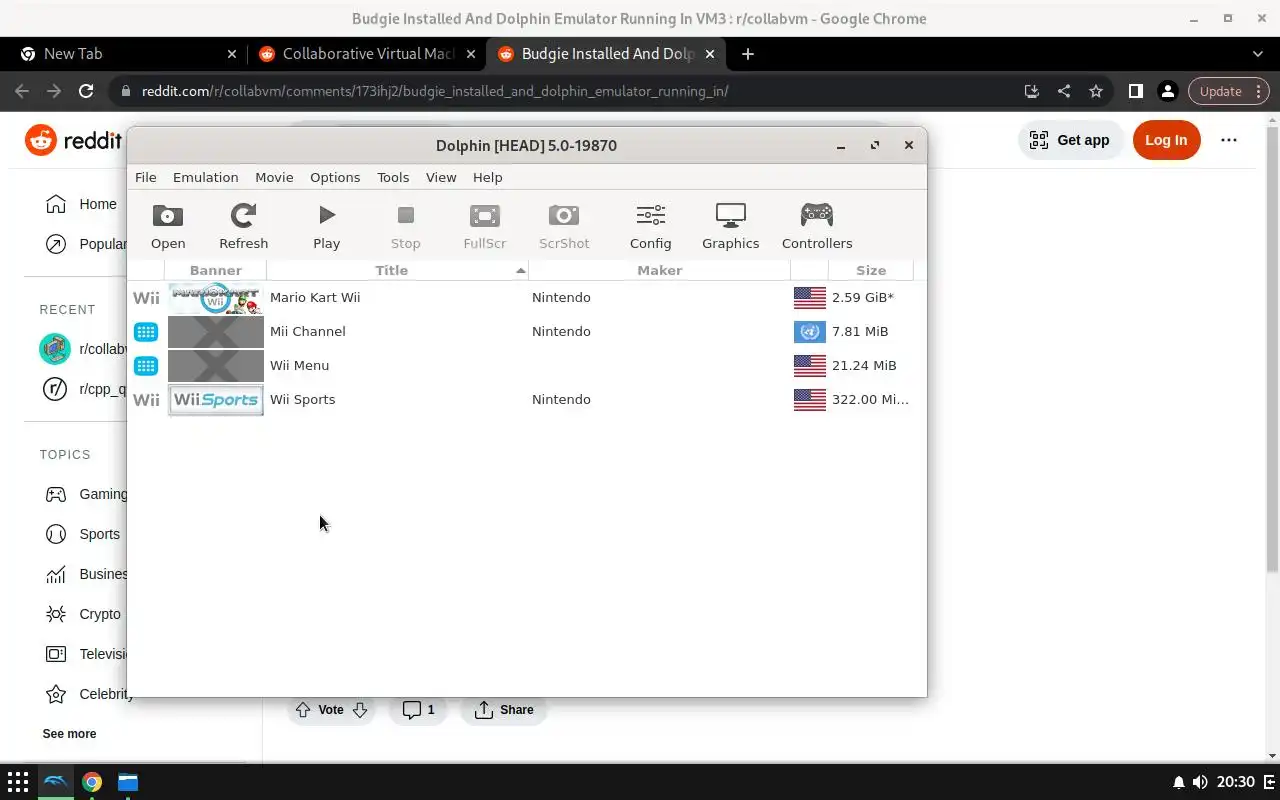Open the Tools menu

(393, 177)
